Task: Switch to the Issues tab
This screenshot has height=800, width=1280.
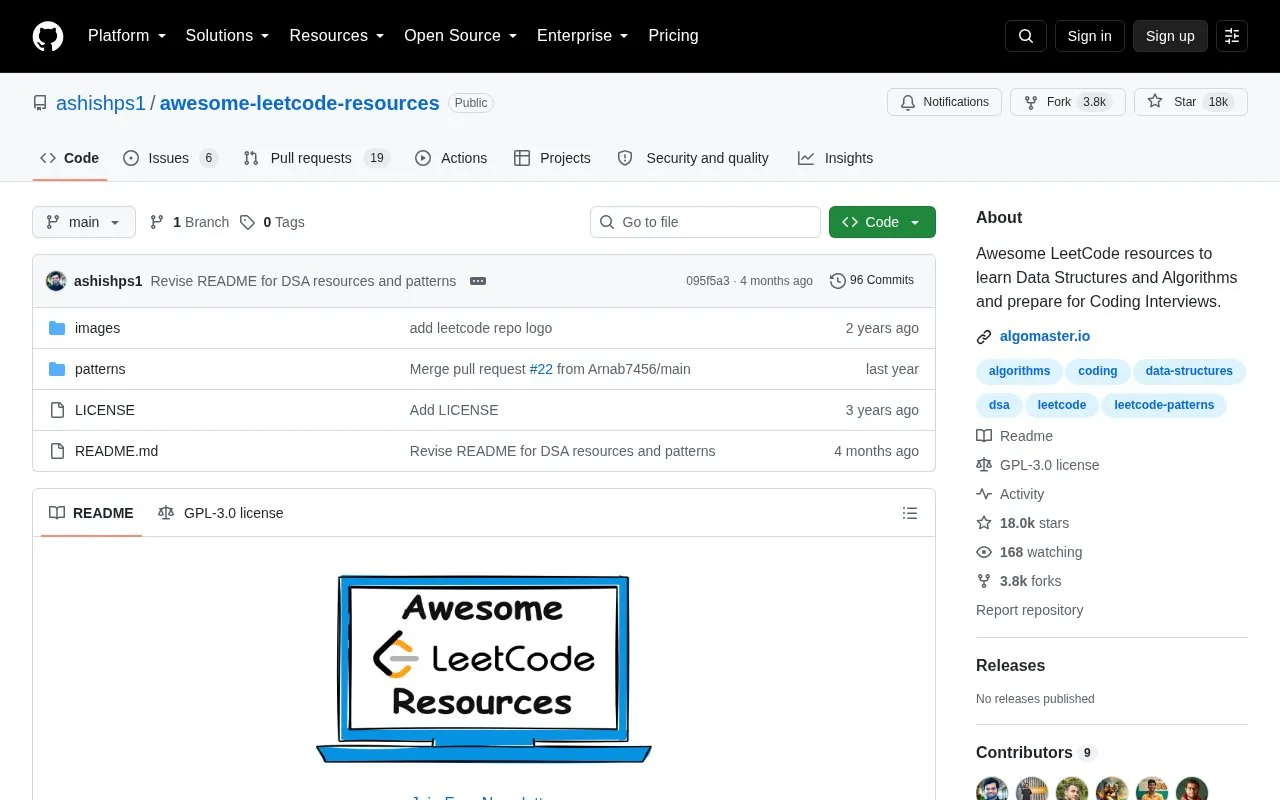Action: 170,158
